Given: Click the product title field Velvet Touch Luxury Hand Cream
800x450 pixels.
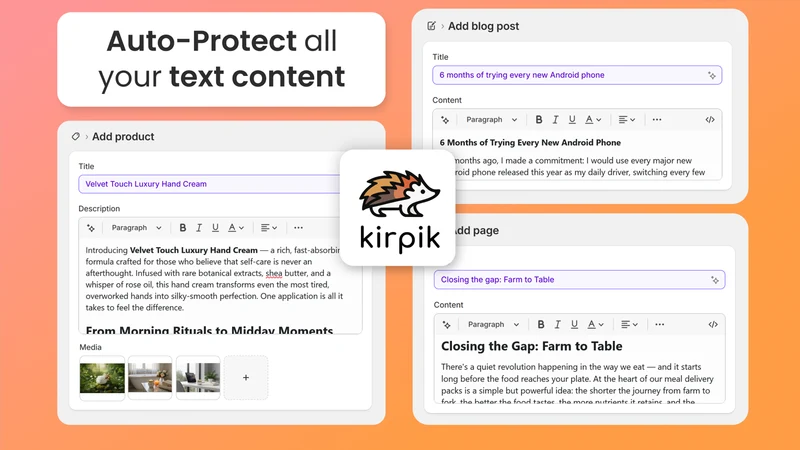Looking at the screenshot, I should coord(209,184).
